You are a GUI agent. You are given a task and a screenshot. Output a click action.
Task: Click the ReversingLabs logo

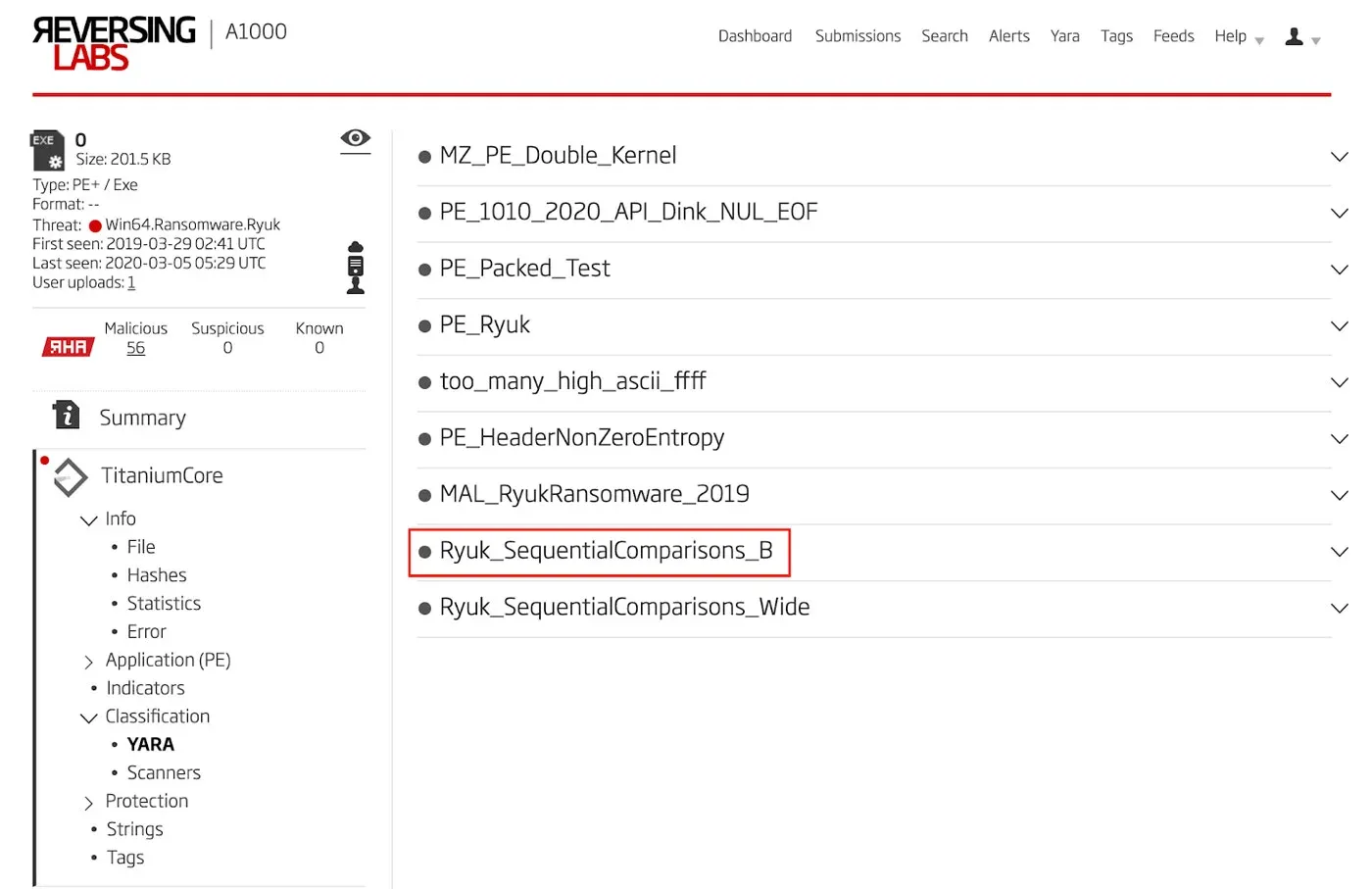point(113,43)
